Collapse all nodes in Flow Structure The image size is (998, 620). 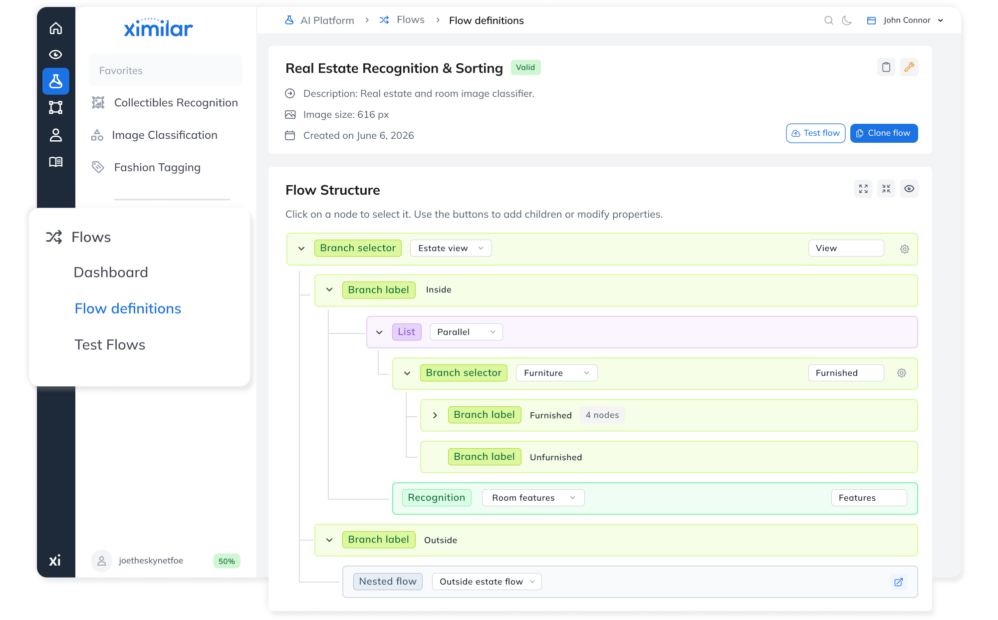pyautogui.click(x=886, y=188)
